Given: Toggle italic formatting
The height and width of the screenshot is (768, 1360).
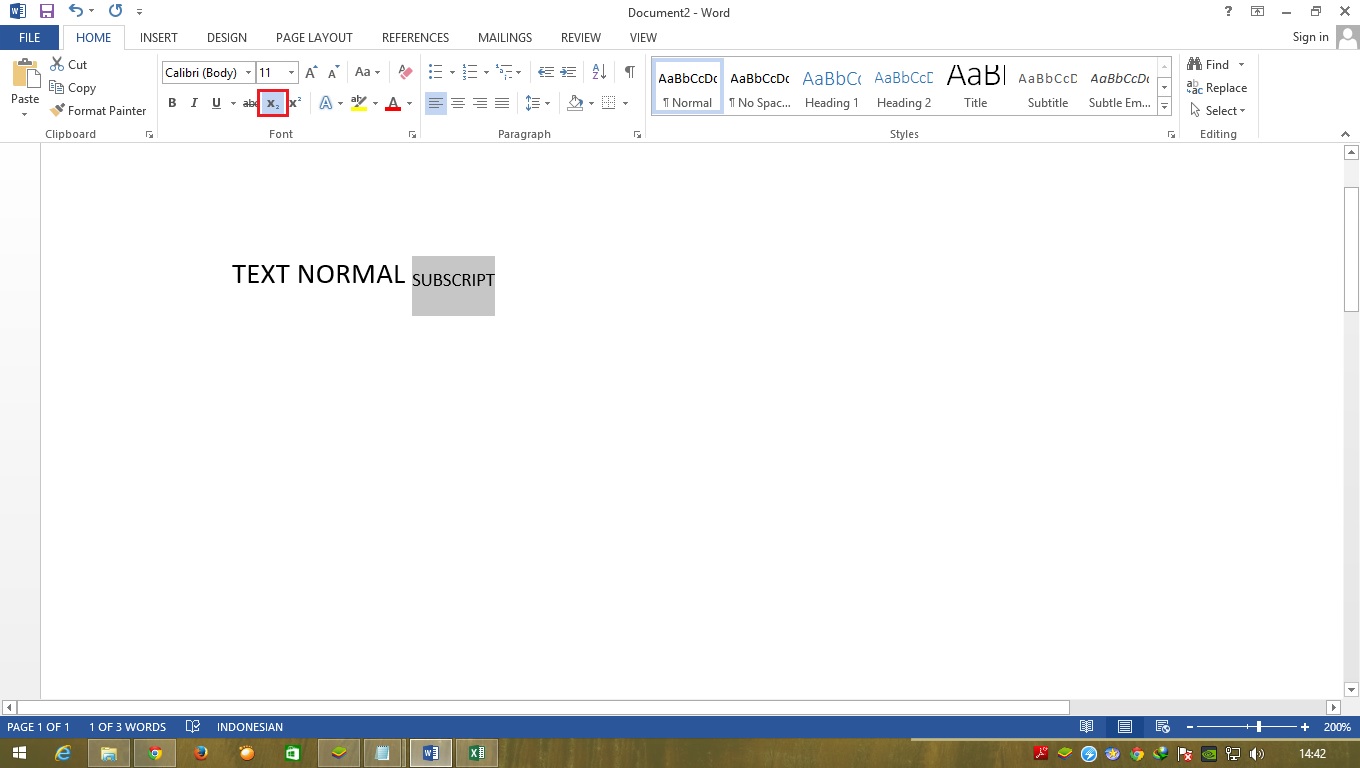Looking at the screenshot, I should pyautogui.click(x=194, y=103).
